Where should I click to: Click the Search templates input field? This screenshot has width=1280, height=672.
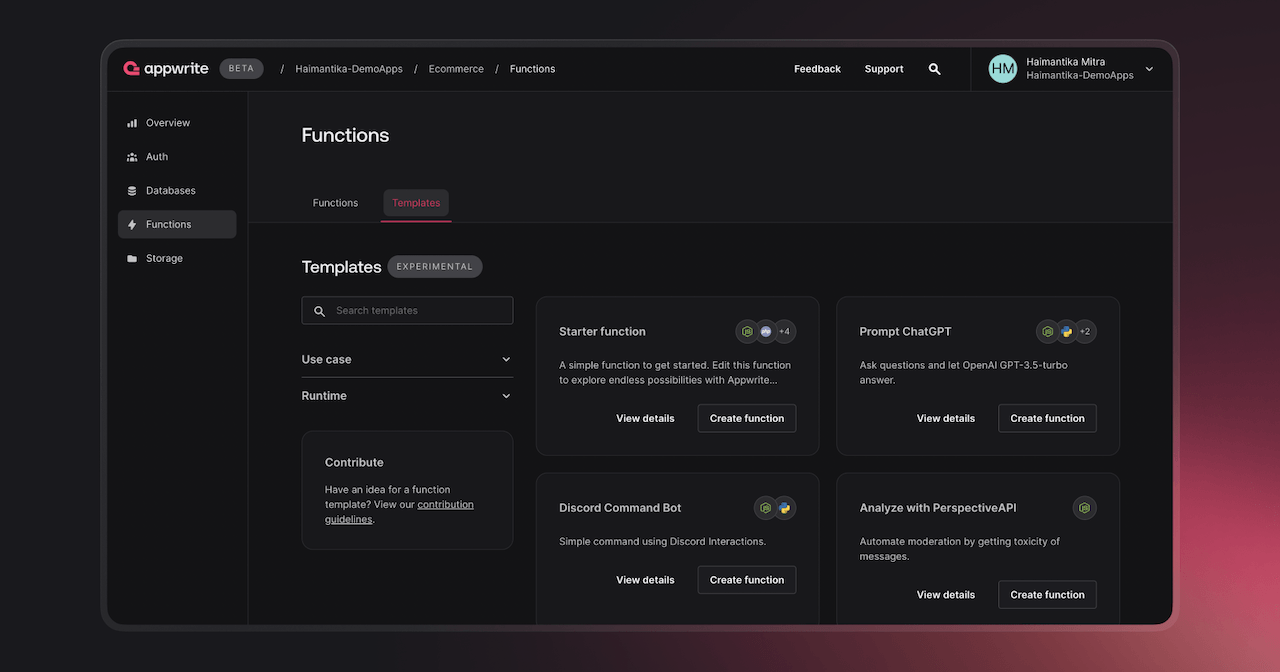click(x=407, y=311)
